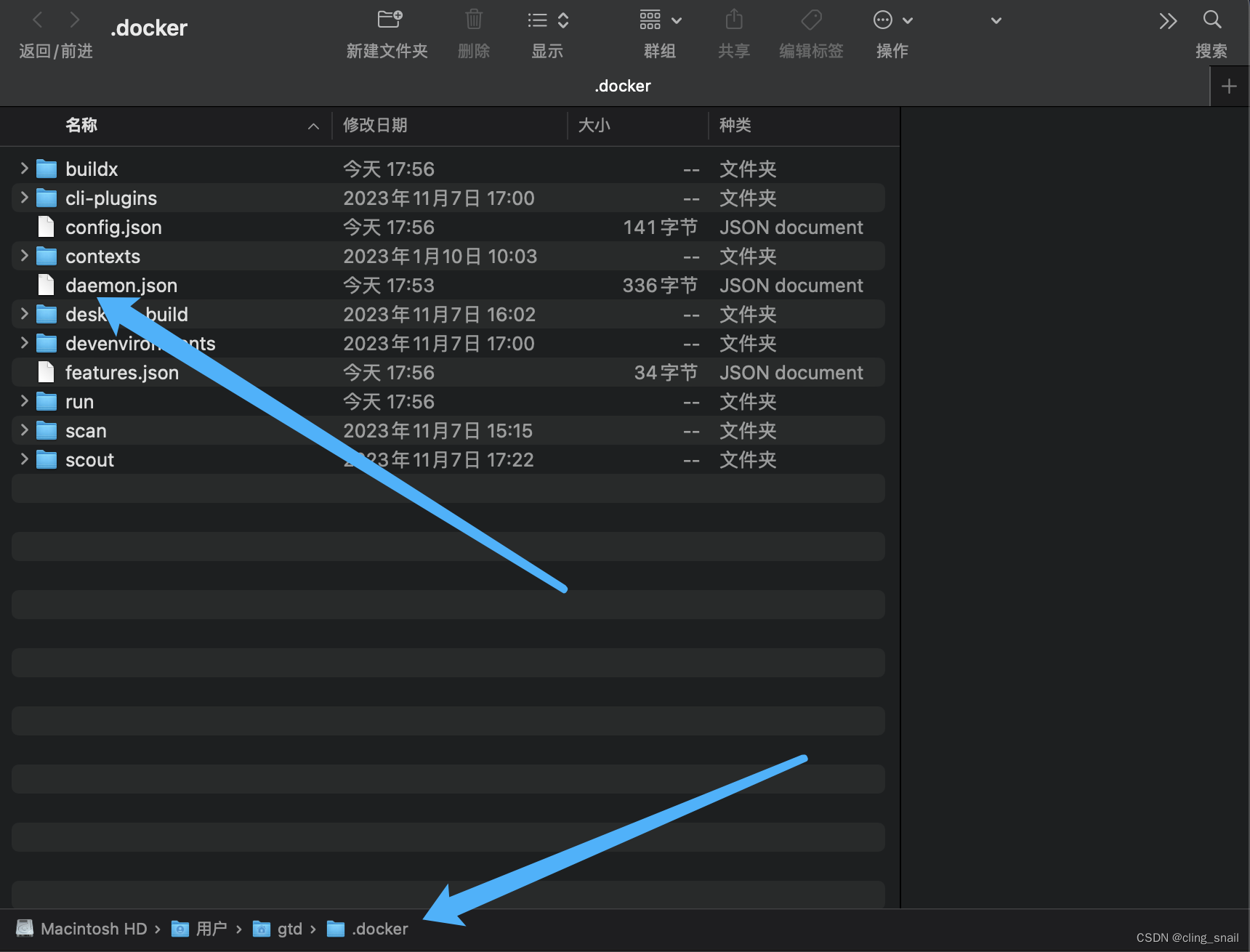1250x952 pixels.
Task: Switch to the .docker tab
Action: 622,85
